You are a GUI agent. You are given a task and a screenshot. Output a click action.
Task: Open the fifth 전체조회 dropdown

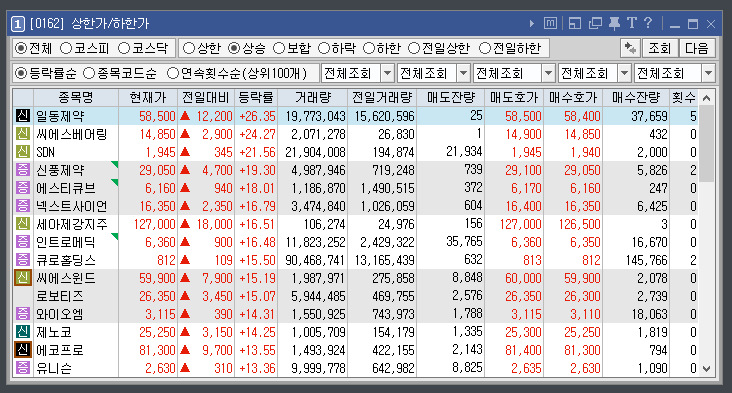708,73
